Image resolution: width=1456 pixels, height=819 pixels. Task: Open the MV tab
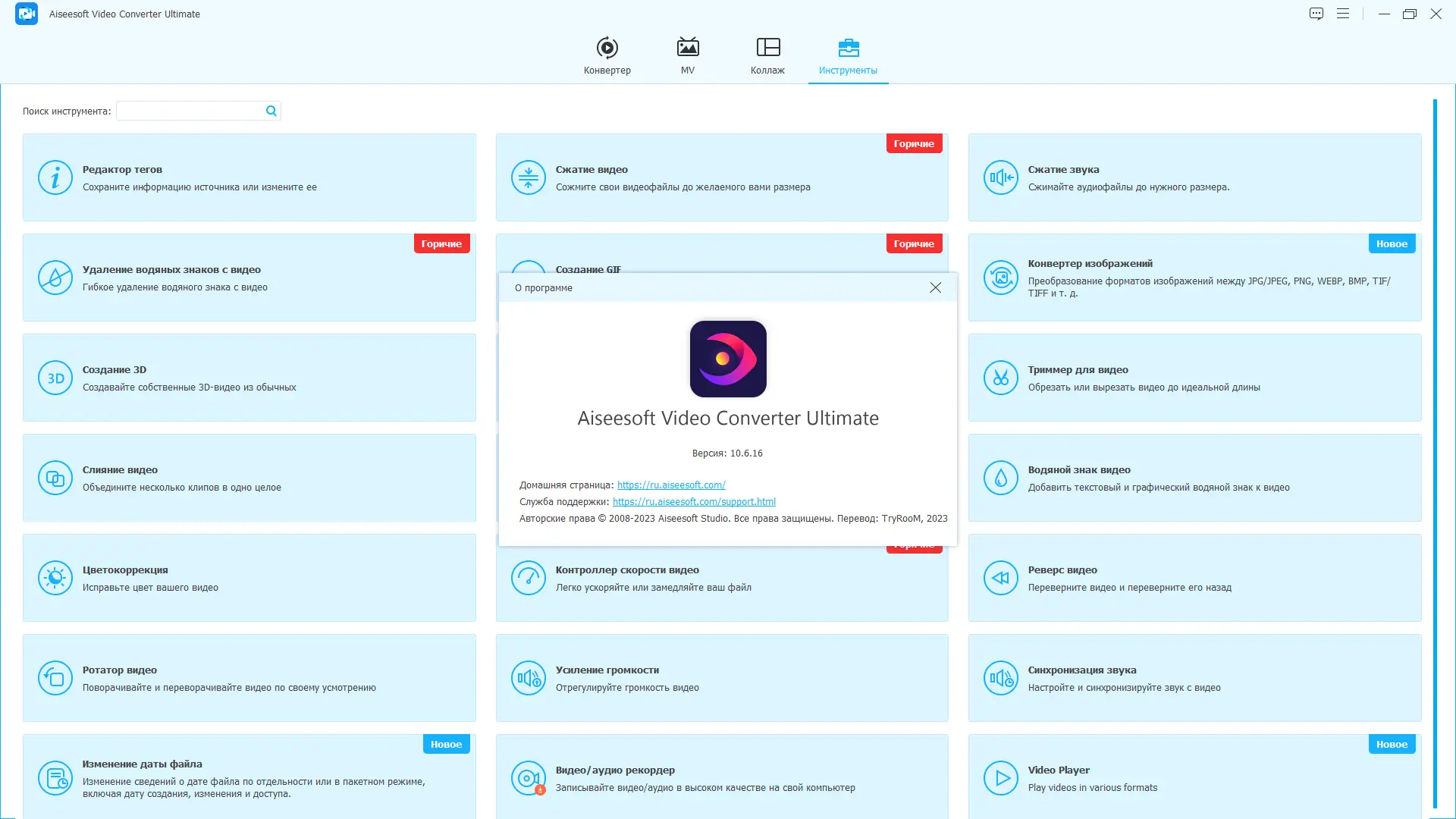pyautogui.click(x=687, y=56)
